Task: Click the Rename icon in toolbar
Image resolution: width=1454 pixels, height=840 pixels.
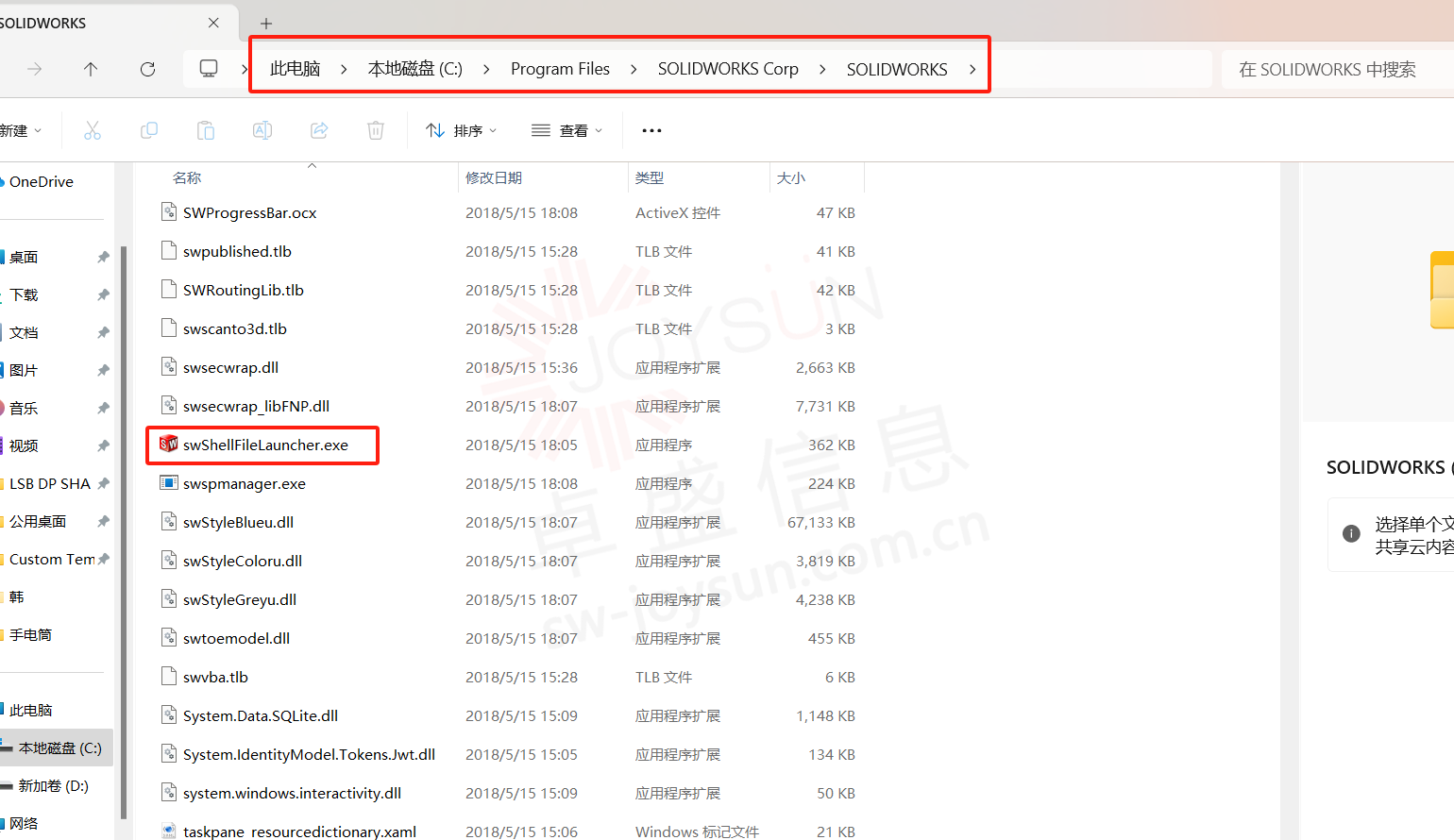Action: (262, 130)
